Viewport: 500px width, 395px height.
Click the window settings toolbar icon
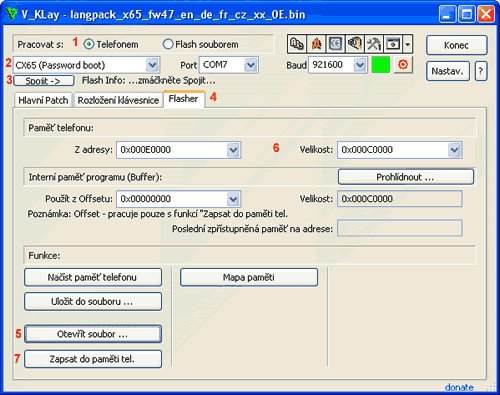[393, 44]
